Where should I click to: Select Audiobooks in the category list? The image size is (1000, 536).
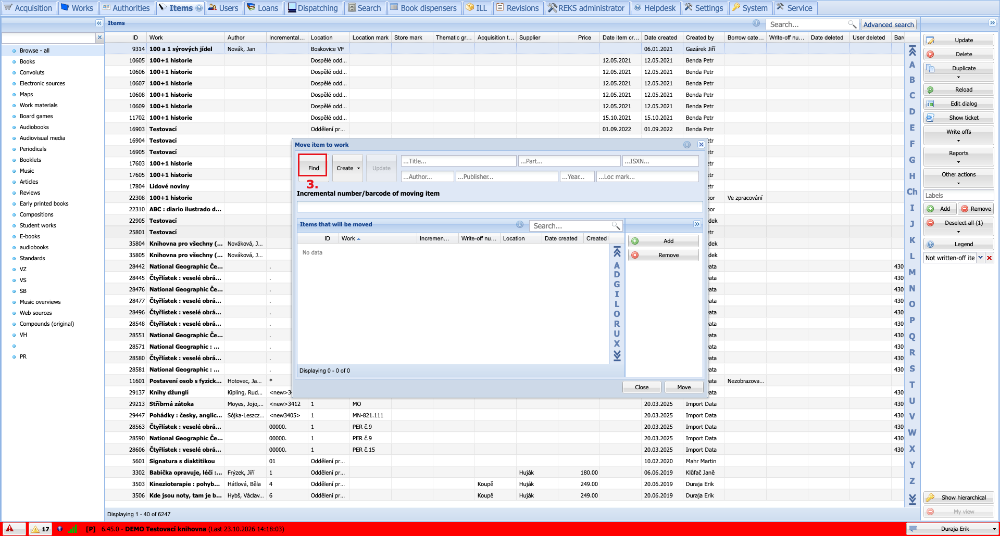(x=34, y=127)
